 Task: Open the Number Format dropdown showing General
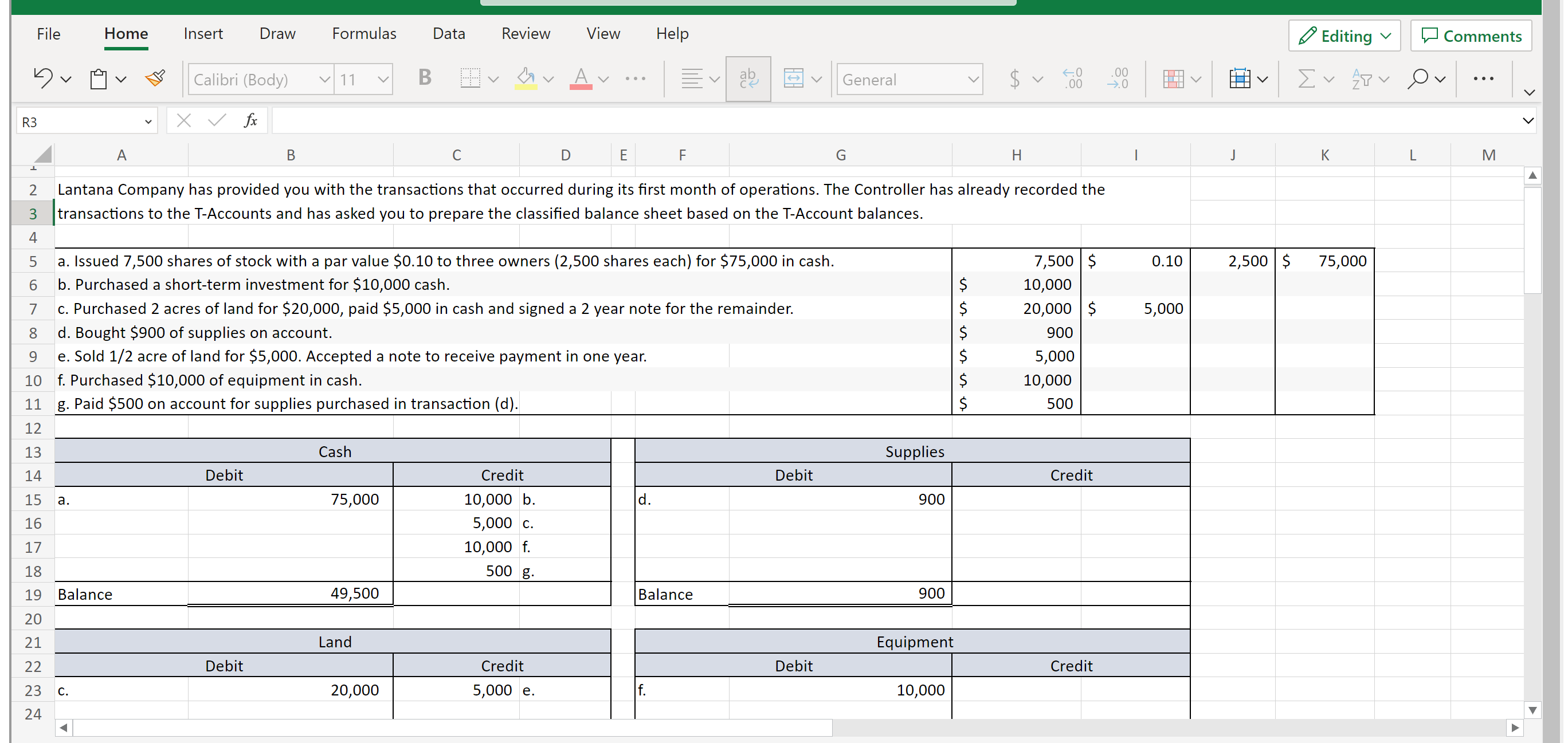pyautogui.click(x=910, y=79)
